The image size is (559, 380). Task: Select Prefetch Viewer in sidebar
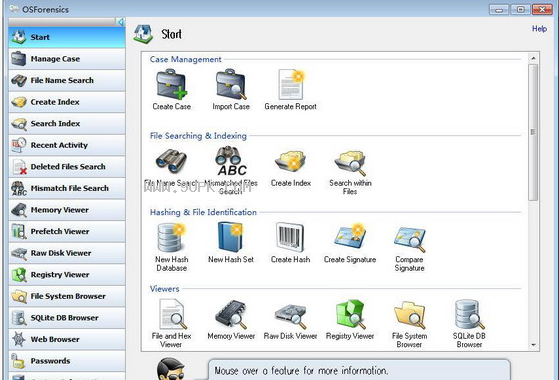[x=67, y=231]
